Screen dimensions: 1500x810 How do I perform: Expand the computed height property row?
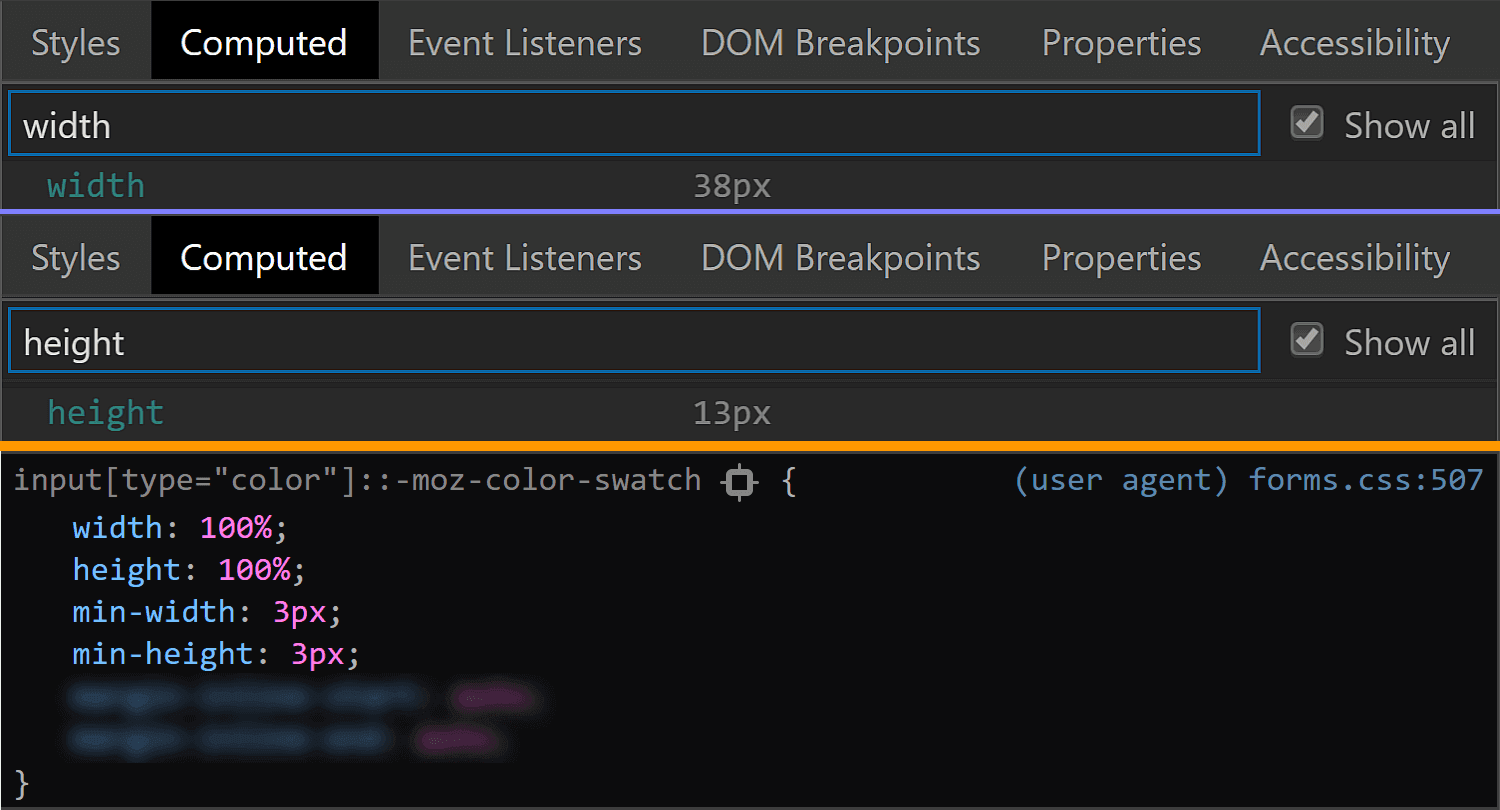750,413
